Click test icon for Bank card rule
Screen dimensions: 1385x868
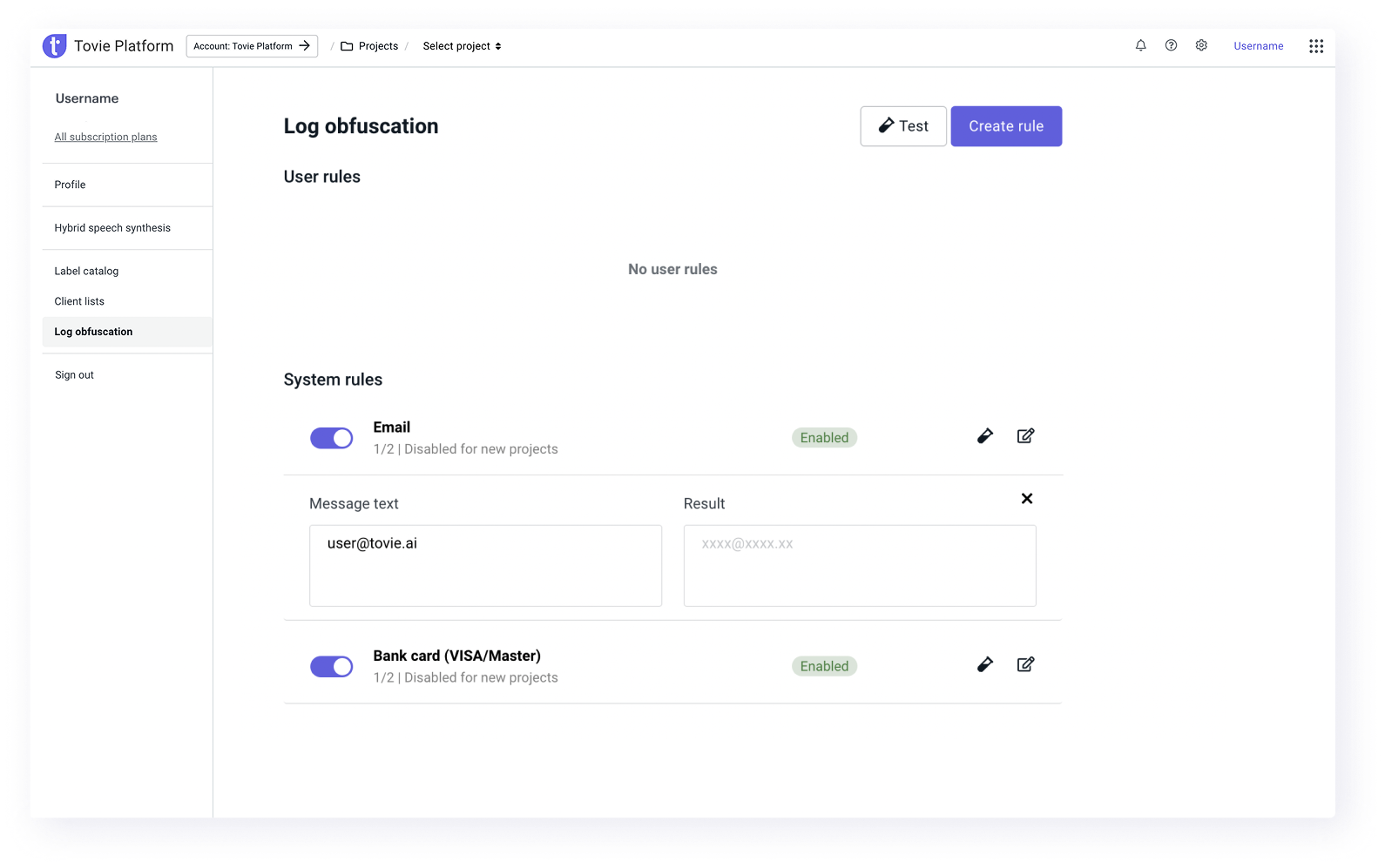tap(985, 665)
